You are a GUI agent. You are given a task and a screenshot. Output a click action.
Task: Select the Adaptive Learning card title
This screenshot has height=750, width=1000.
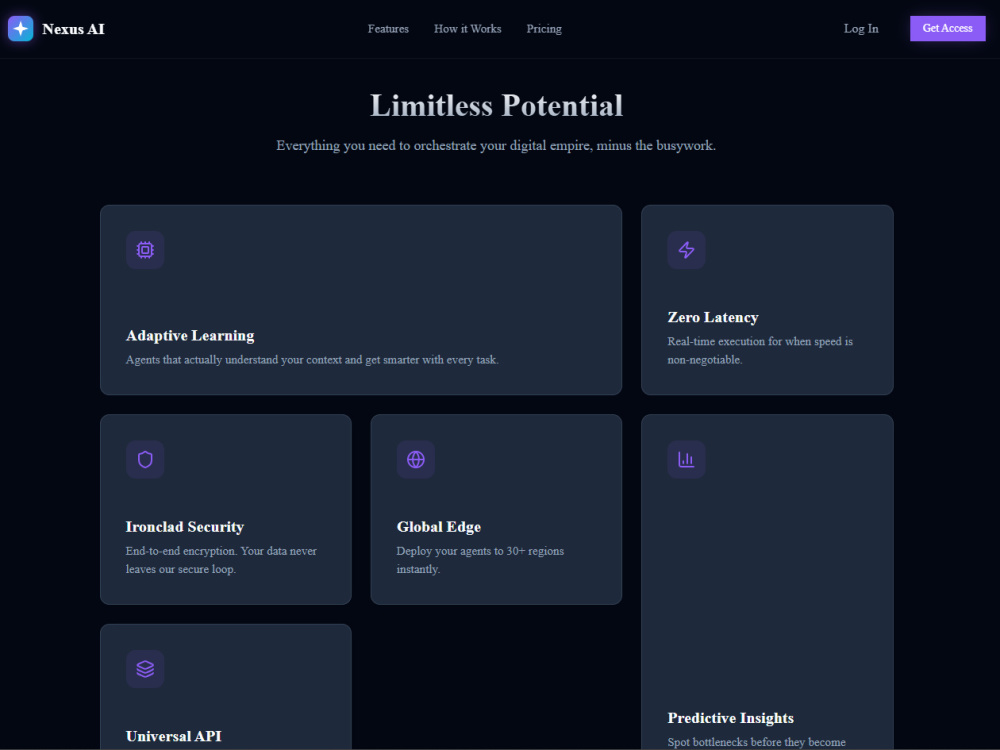tap(190, 335)
